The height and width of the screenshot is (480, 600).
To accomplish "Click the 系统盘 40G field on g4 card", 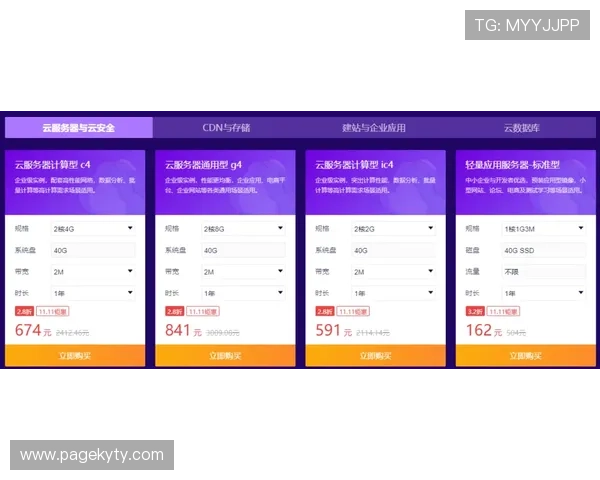I will 243,250.
